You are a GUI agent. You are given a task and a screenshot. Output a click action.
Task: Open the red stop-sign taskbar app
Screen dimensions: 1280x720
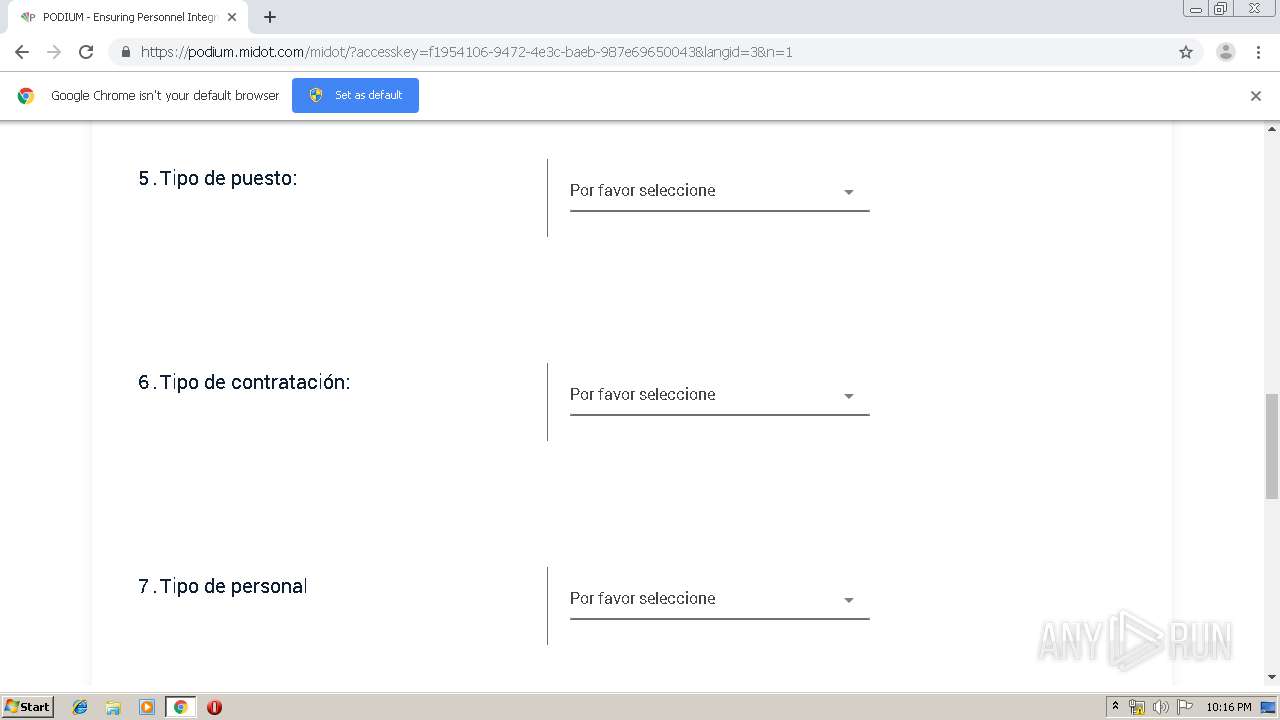(214, 707)
